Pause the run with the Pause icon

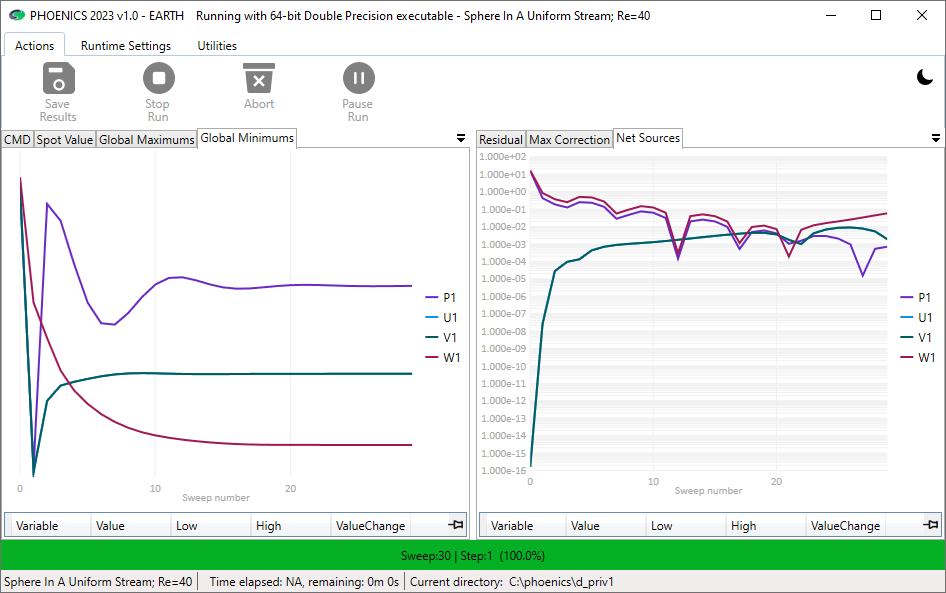click(x=359, y=78)
